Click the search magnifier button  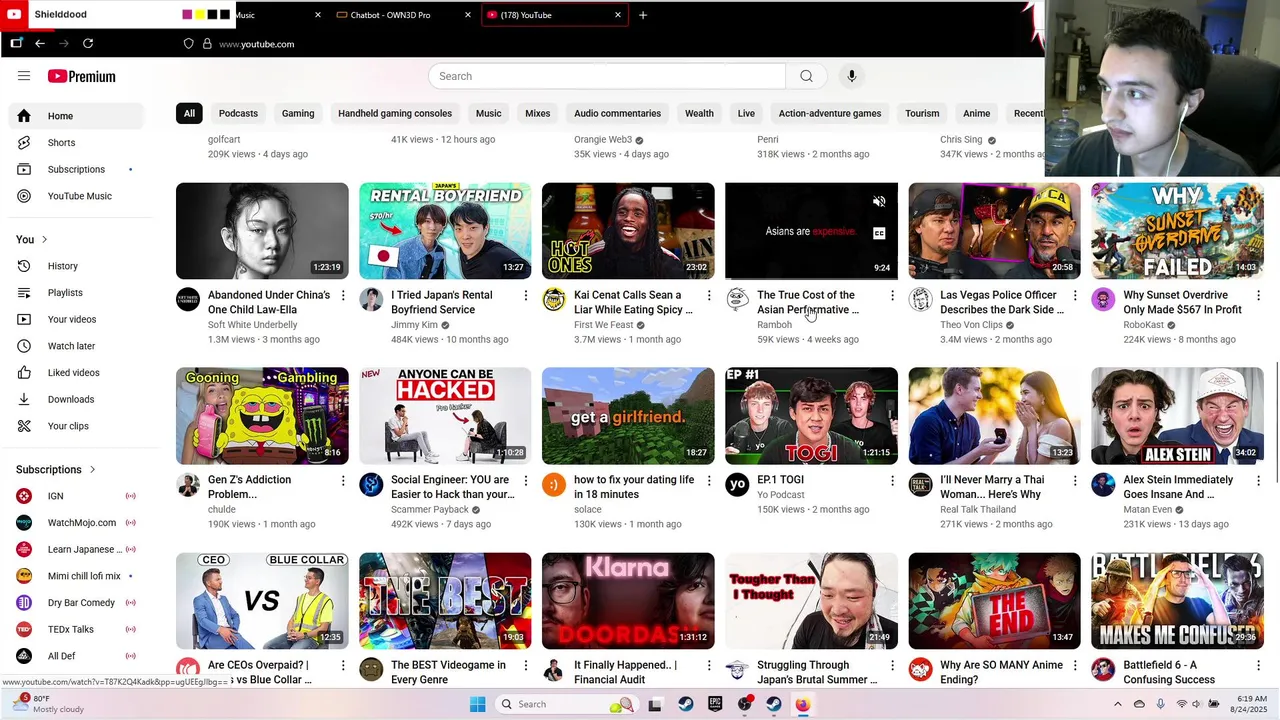pos(806,76)
